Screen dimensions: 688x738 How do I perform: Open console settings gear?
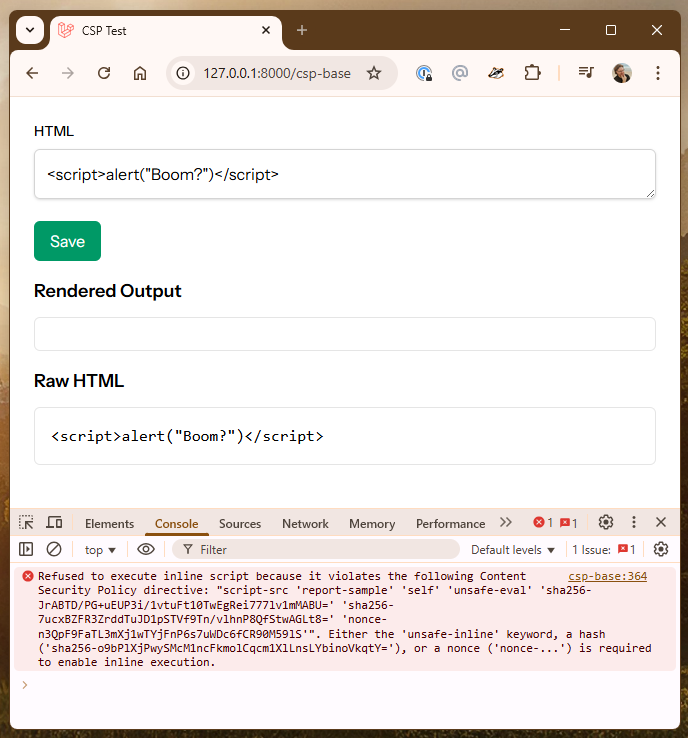(661, 549)
